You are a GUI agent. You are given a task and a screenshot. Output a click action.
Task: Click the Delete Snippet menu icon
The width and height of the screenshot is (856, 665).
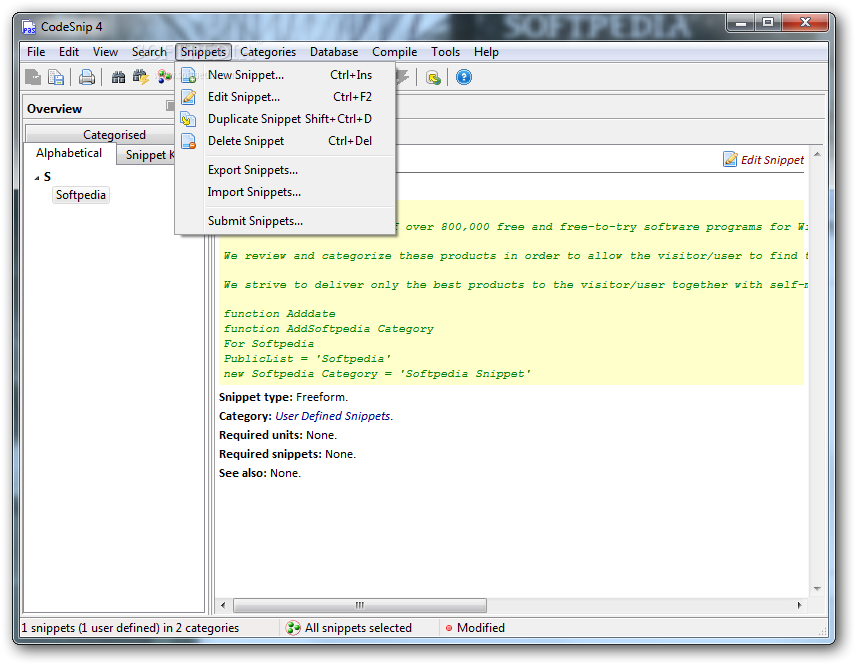point(188,141)
